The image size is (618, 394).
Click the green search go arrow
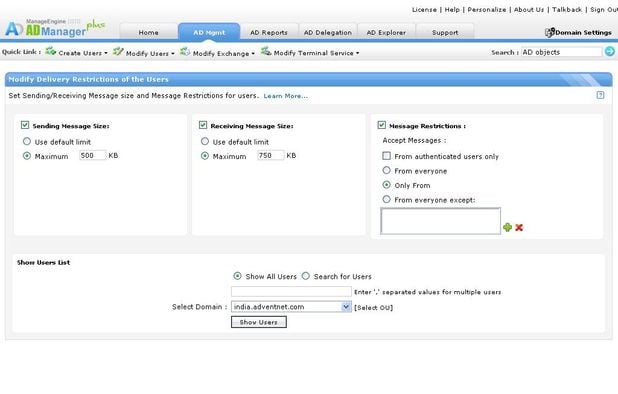point(609,52)
